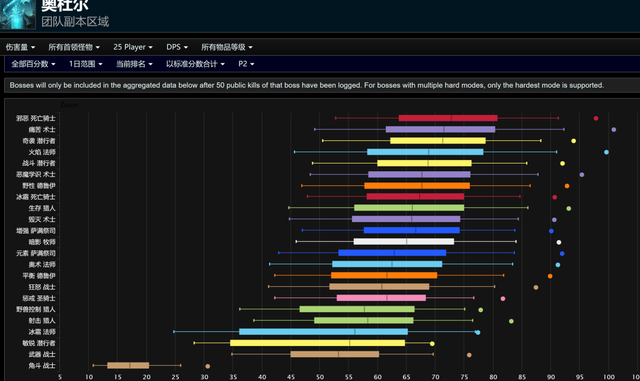Click the 冰霜 死亡骑士 row label
Image resolution: width=640 pixels, height=381 pixels.
(36, 197)
